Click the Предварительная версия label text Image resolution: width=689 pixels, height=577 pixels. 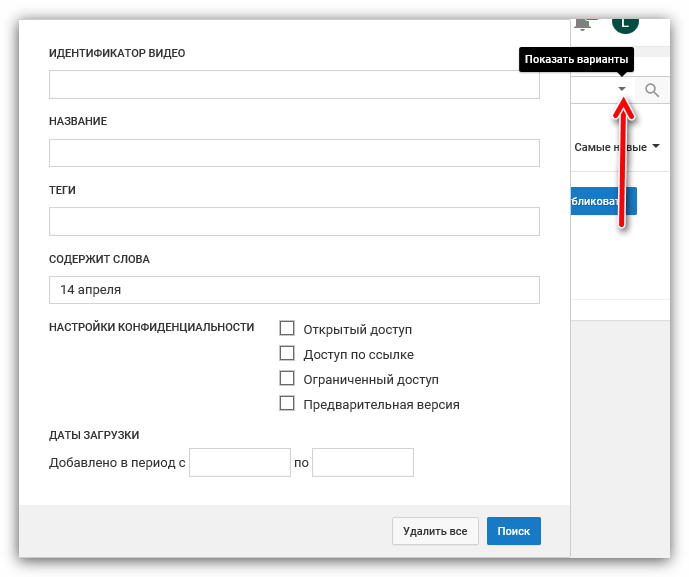tap(381, 405)
